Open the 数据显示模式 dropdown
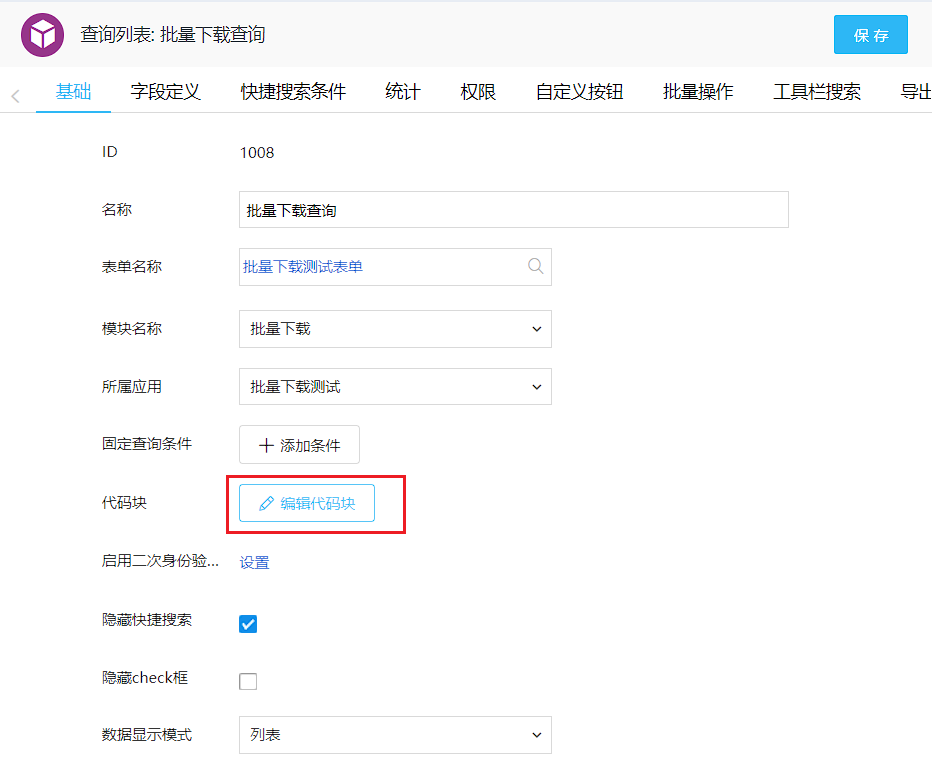The width and height of the screenshot is (932, 777). 395,735
